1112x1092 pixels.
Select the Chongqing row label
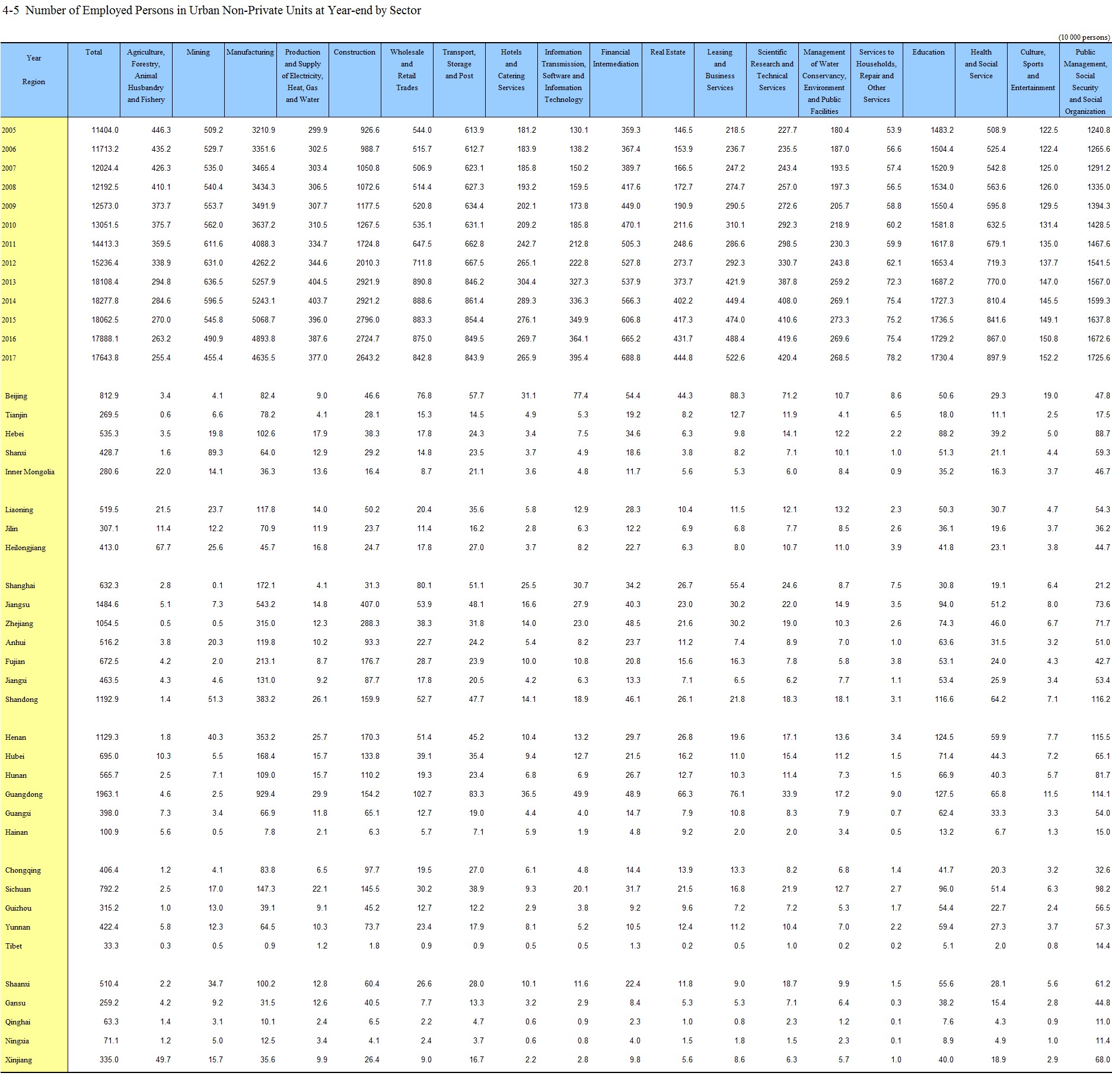(x=23, y=870)
